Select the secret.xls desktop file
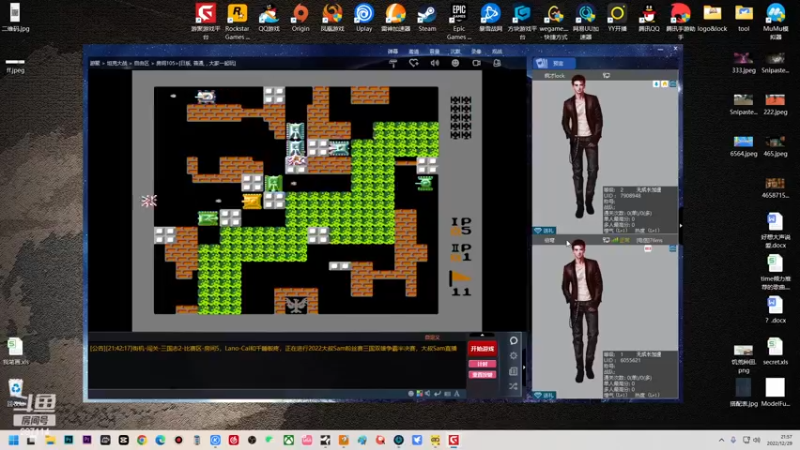This screenshot has width=800, height=450. tap(775, 352)
